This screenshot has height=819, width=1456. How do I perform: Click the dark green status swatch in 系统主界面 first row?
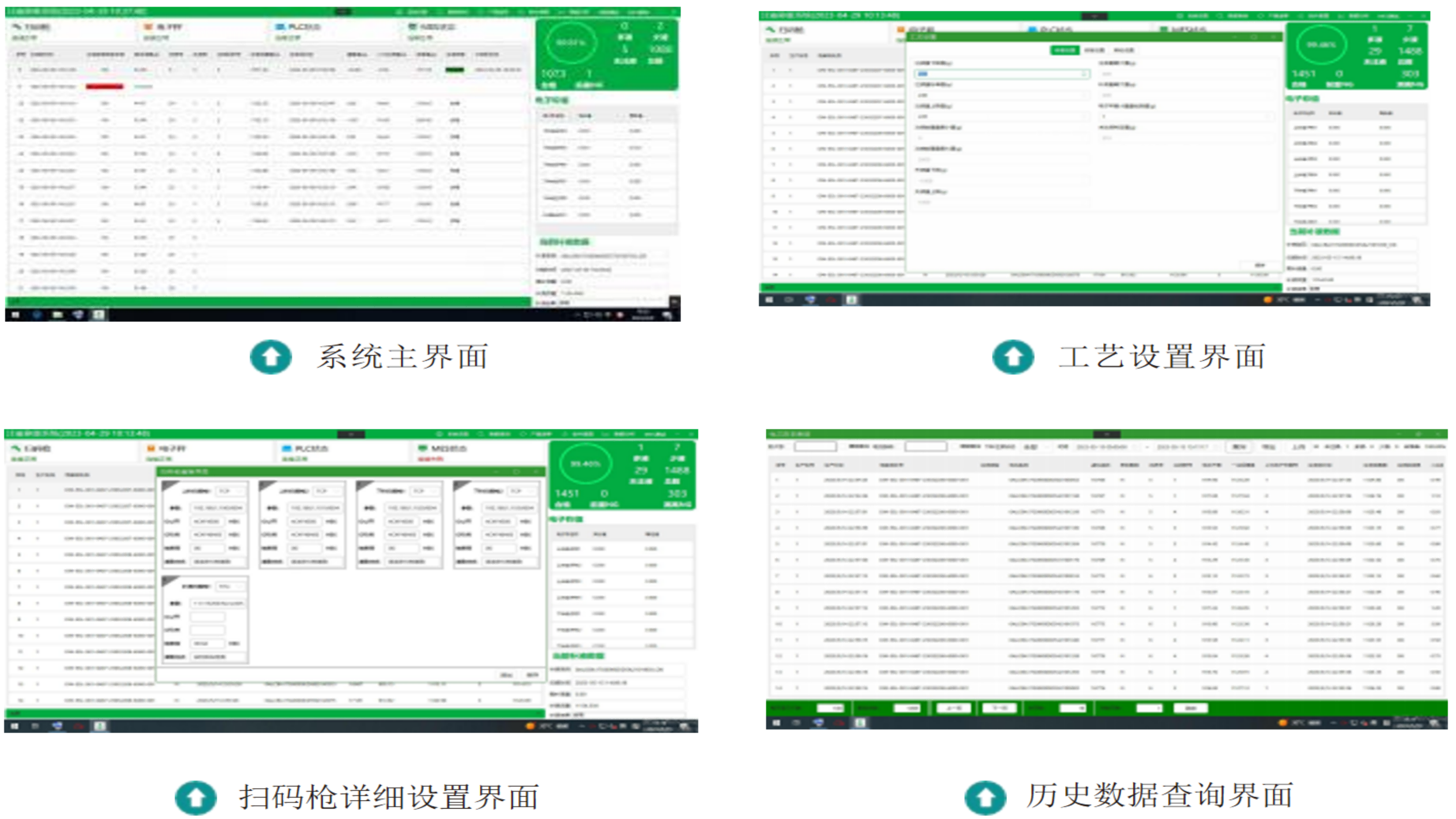pos(455,70)
